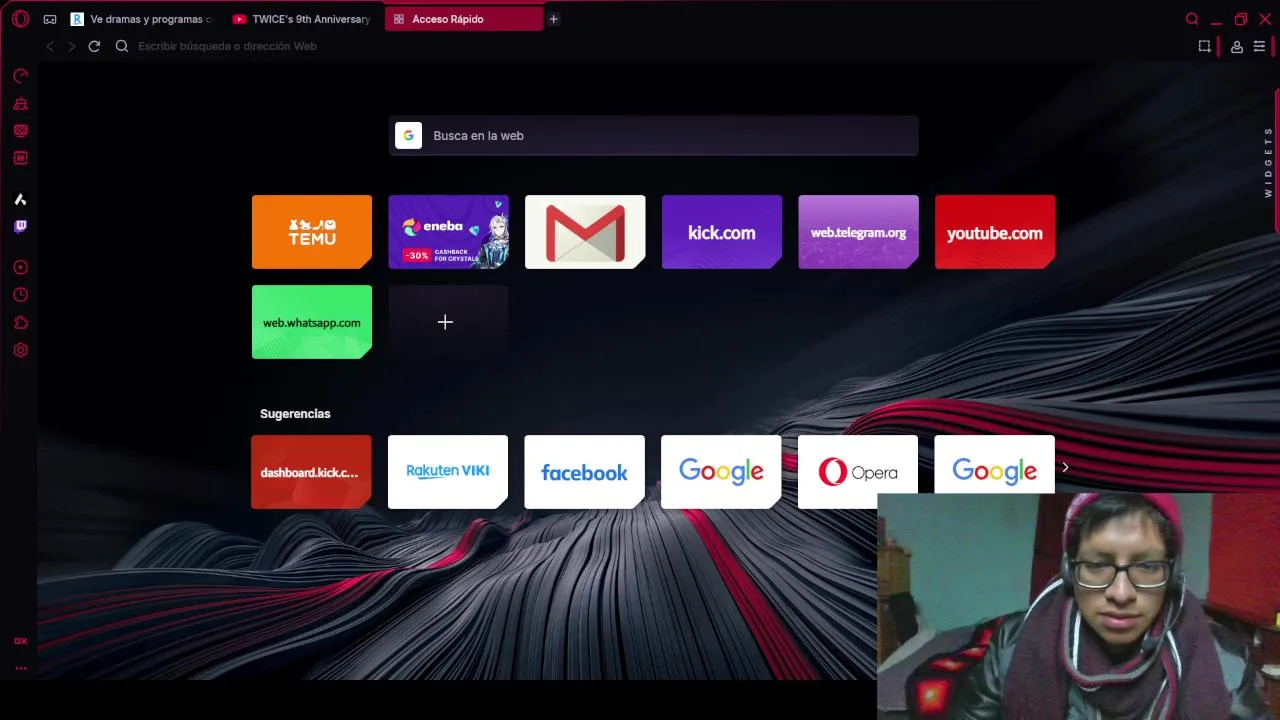Open the Gmail speed dial tile
The image size is (1280, 720).
(x=585, y=232)
